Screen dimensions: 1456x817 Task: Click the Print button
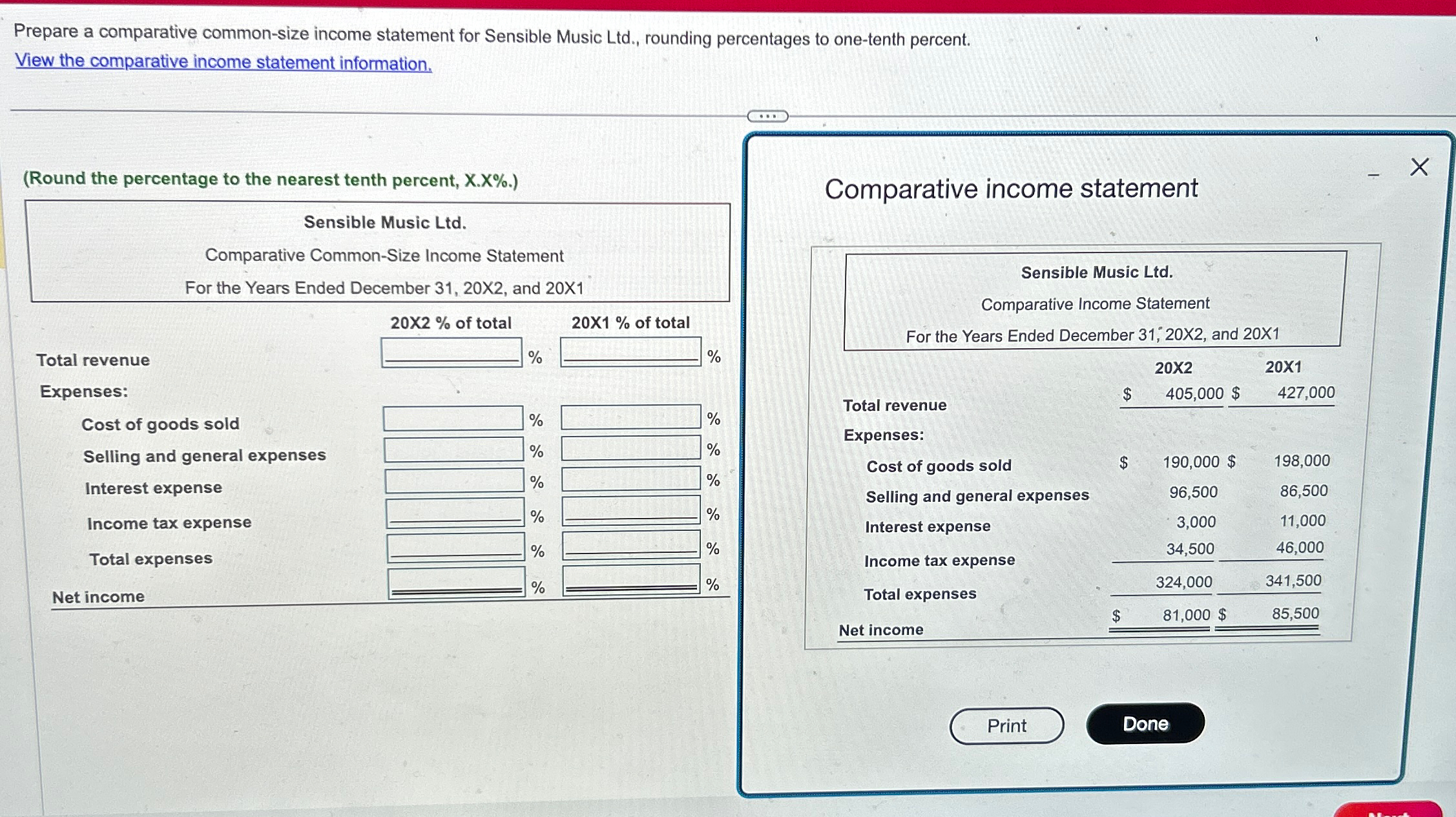1006,725
